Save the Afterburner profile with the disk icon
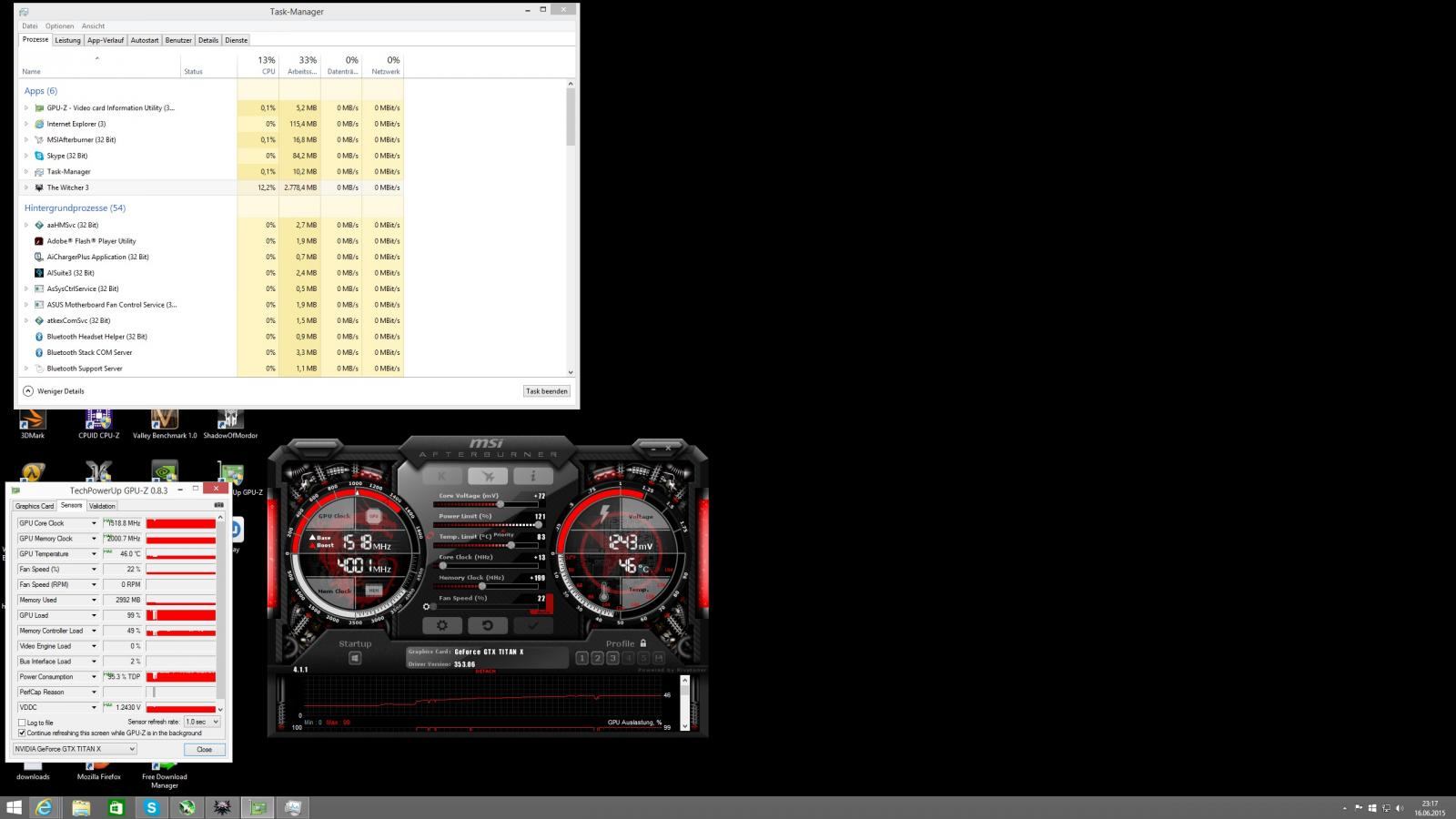 tap(659, 658)
